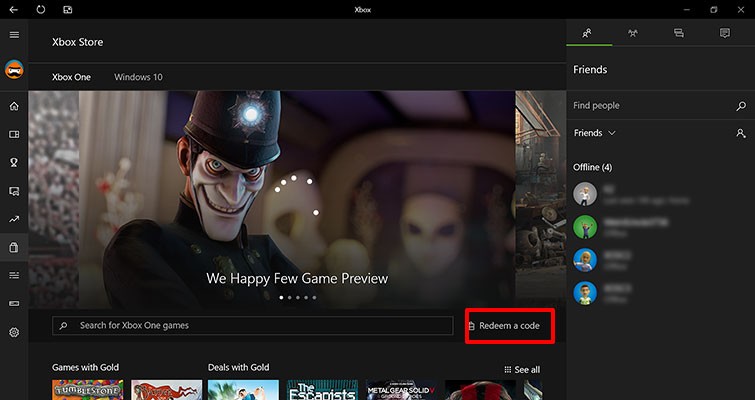Switch to the Activity alerts tab icon

coord(725,33)
